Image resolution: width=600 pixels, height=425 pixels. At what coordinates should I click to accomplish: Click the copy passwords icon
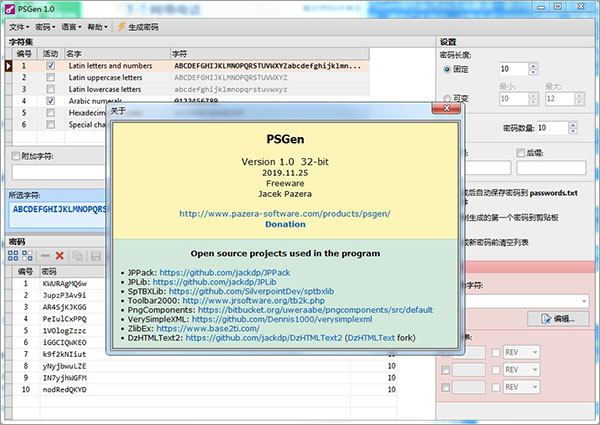pos(78,256)
